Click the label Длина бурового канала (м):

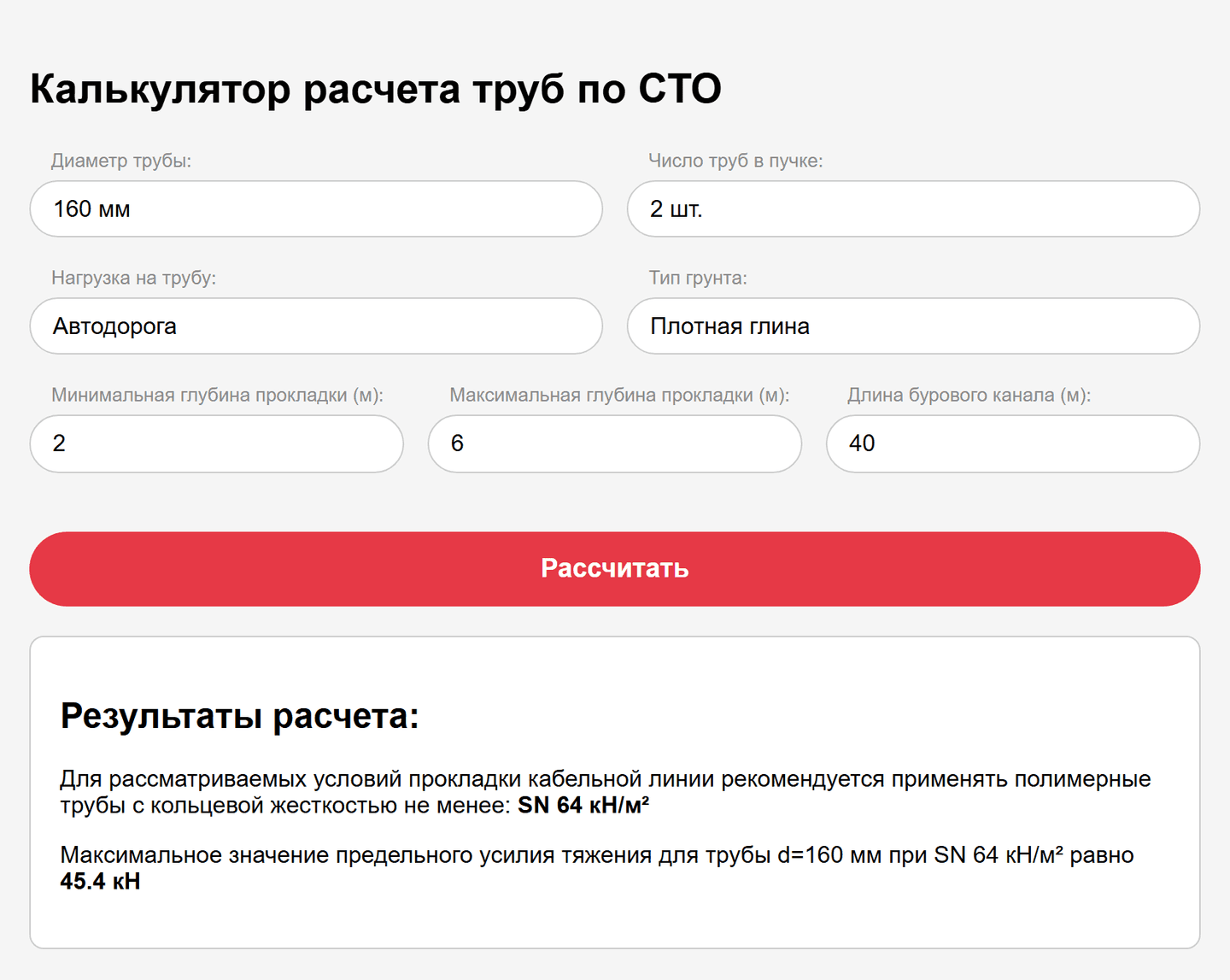coord(969,395)
